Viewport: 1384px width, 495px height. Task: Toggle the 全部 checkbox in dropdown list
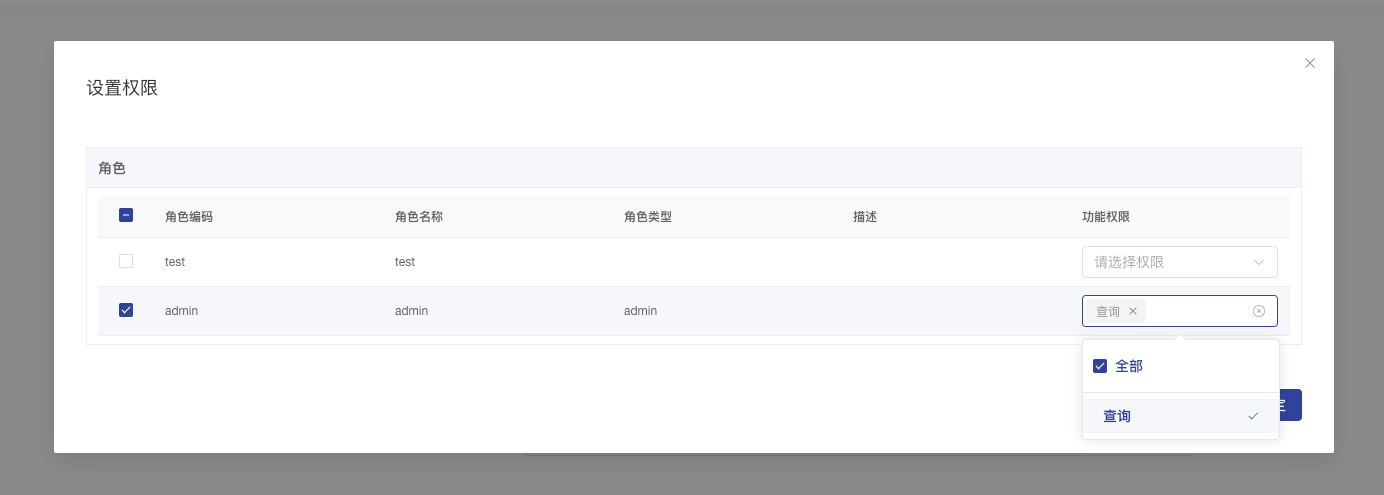point(1100,366)
